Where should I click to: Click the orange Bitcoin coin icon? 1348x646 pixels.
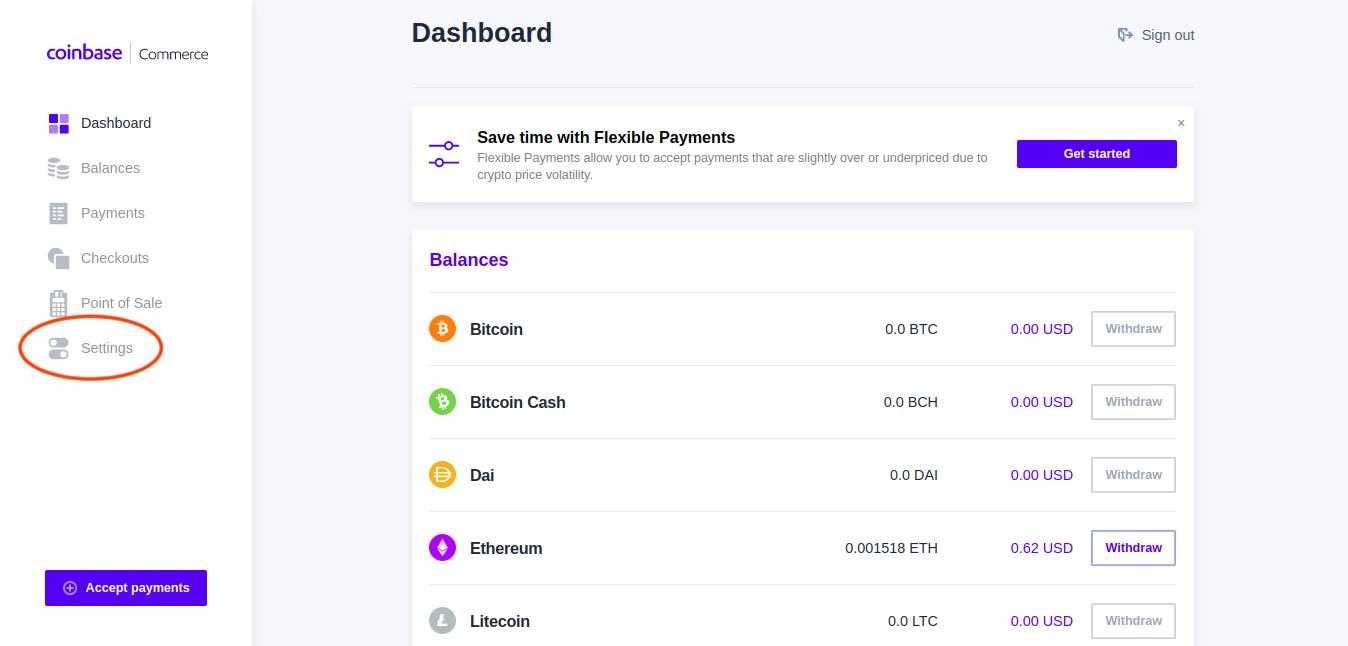[x=442, y=329]
